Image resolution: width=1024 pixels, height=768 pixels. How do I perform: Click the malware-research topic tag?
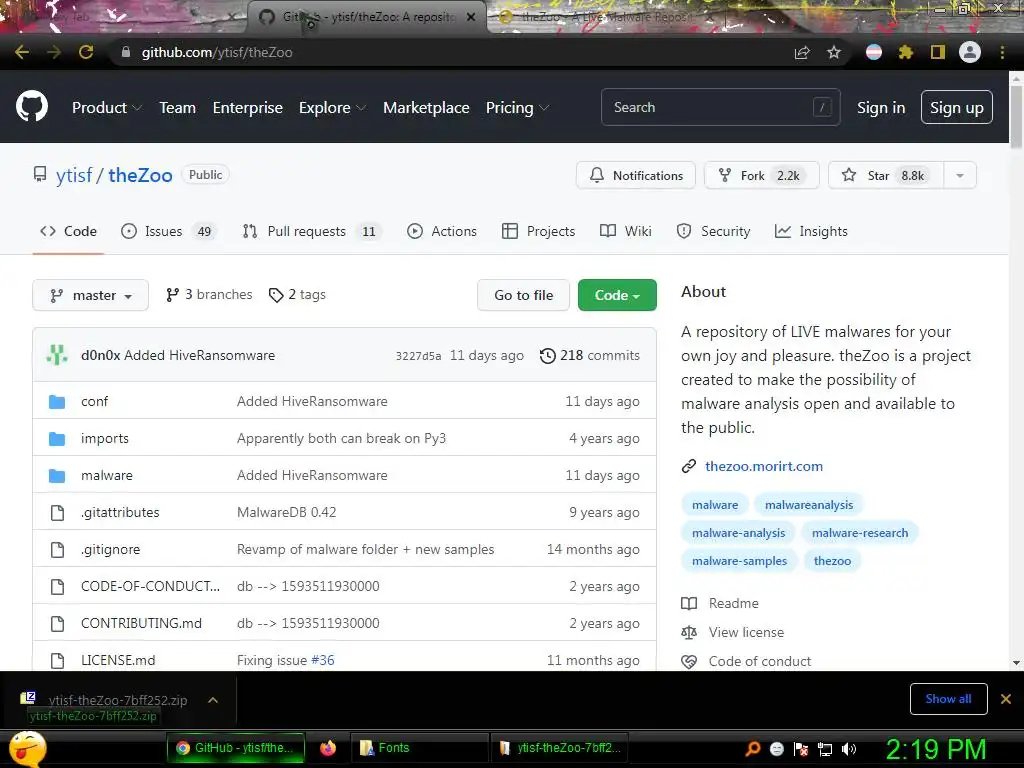(x=859, y=533)
